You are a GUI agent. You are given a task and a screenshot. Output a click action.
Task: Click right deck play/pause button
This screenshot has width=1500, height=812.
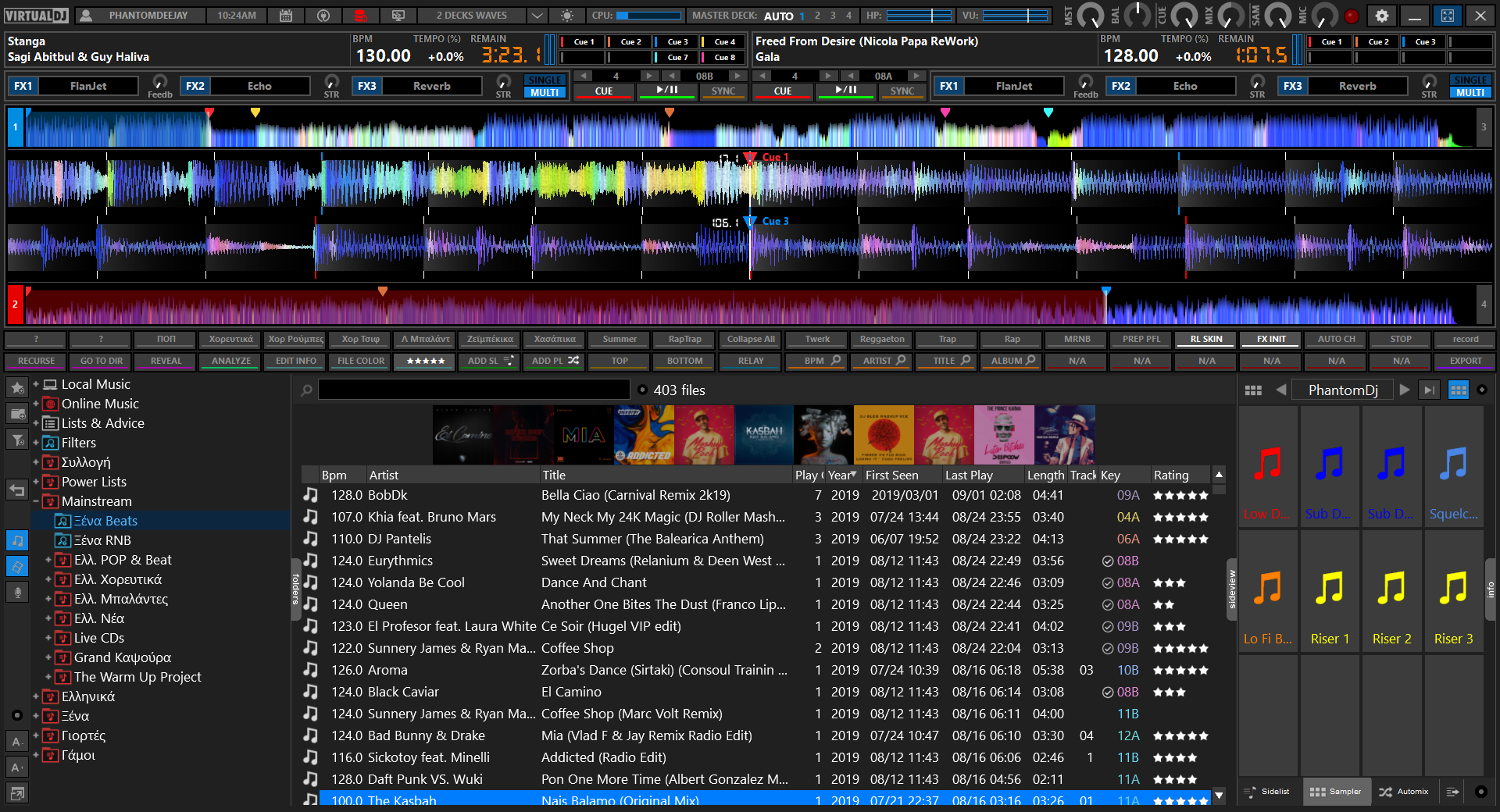pyautogui.click(x=846, y=91)
